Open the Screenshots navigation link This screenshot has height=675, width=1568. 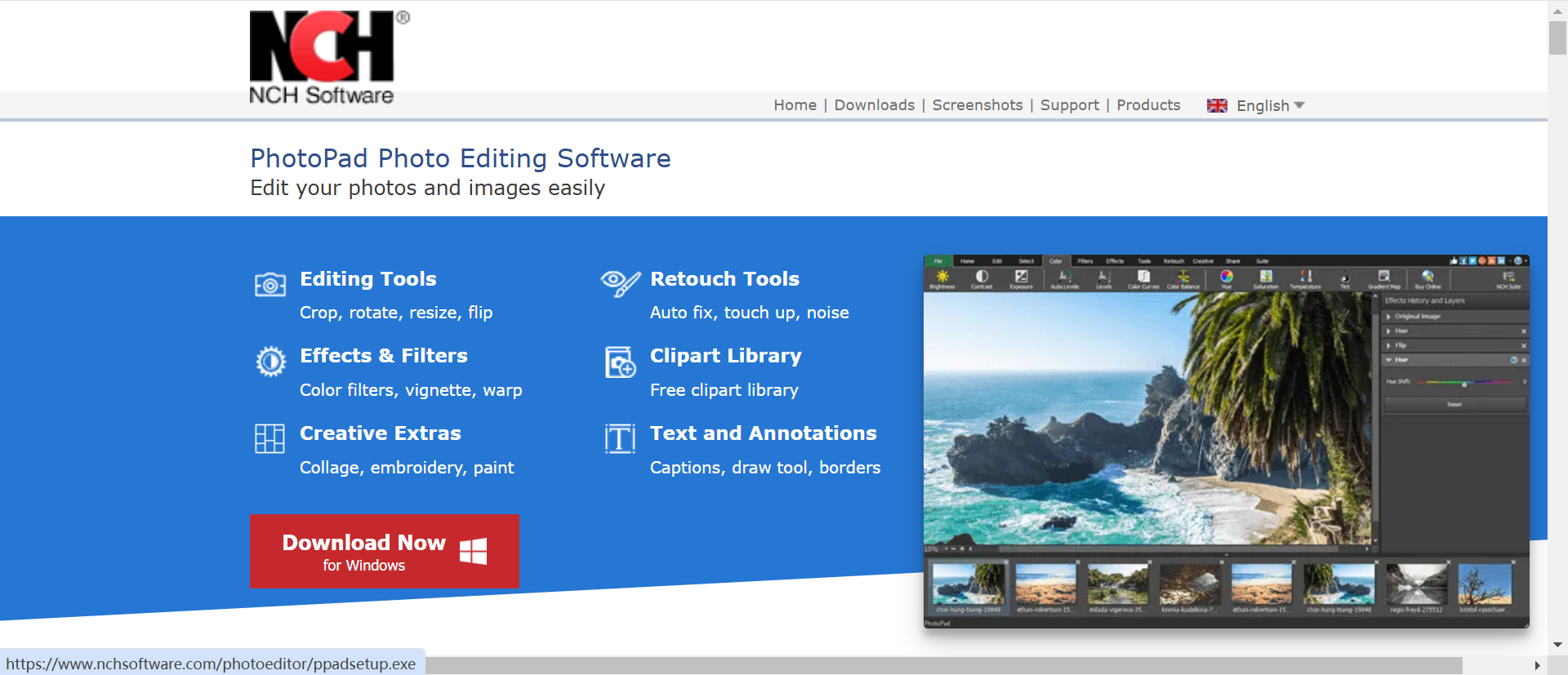click(x=977, y=104)
